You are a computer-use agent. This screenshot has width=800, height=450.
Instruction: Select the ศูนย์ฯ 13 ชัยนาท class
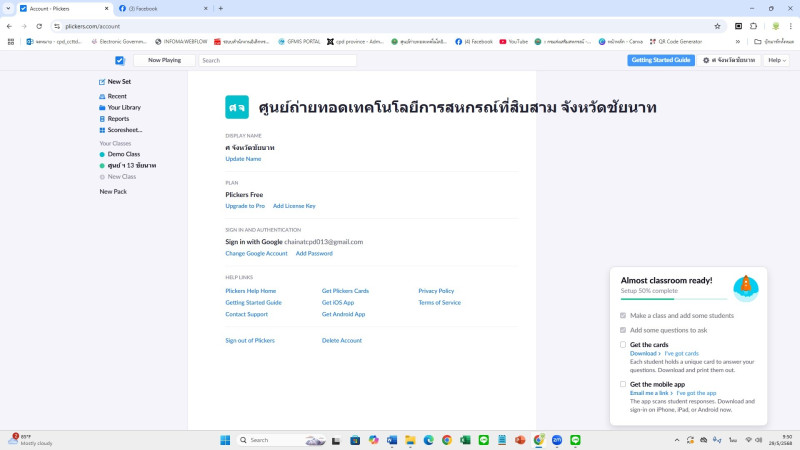[128, 165]
